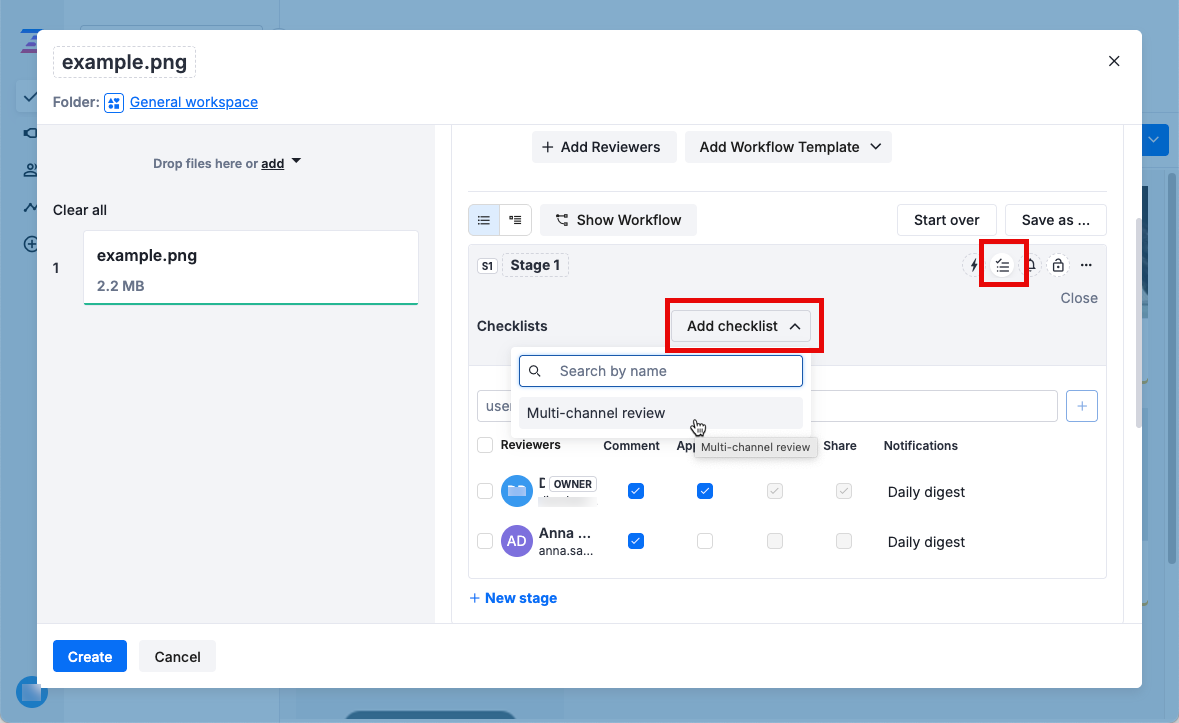The image size is (1179, 723).
Task: Toggle the Stage 1 lock icon
Action: click(x=1058, y=265)
